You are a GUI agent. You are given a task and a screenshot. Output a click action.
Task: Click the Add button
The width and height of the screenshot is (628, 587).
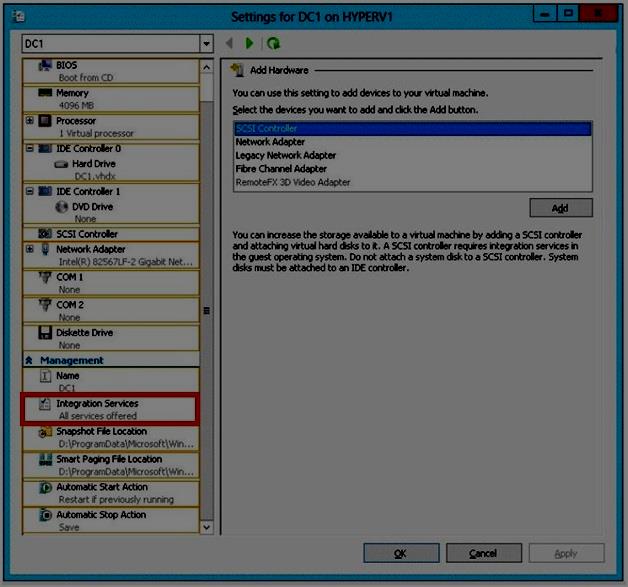coord(561,207)
